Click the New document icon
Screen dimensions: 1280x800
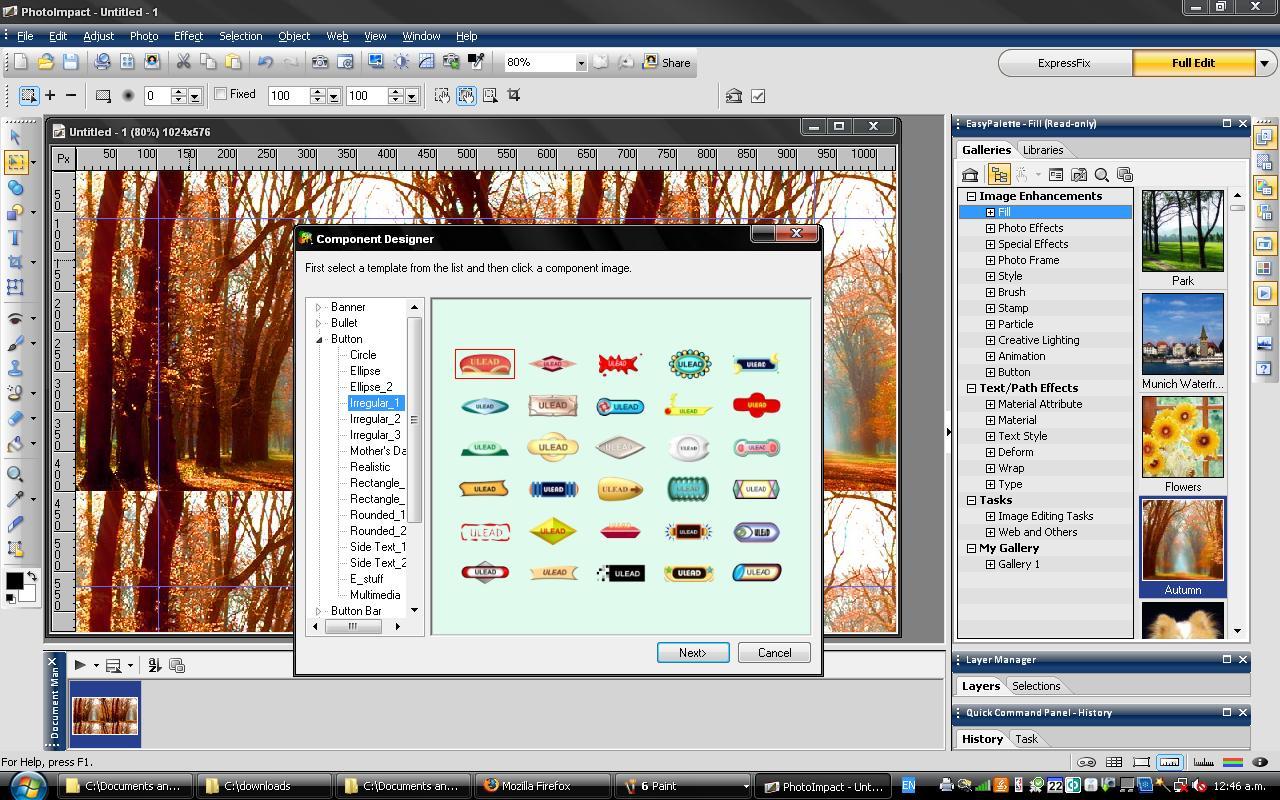click(x=20, y=62)
